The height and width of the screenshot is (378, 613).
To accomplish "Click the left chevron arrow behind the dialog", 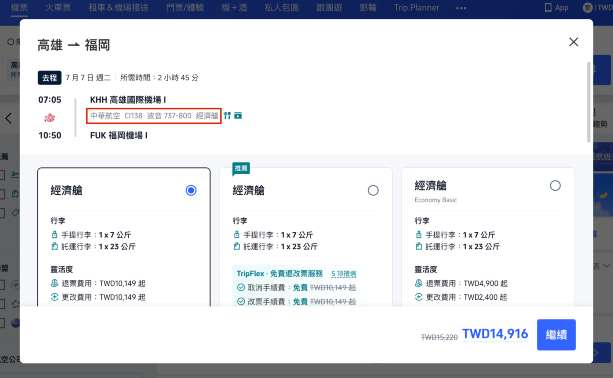I will click(9, 118).
